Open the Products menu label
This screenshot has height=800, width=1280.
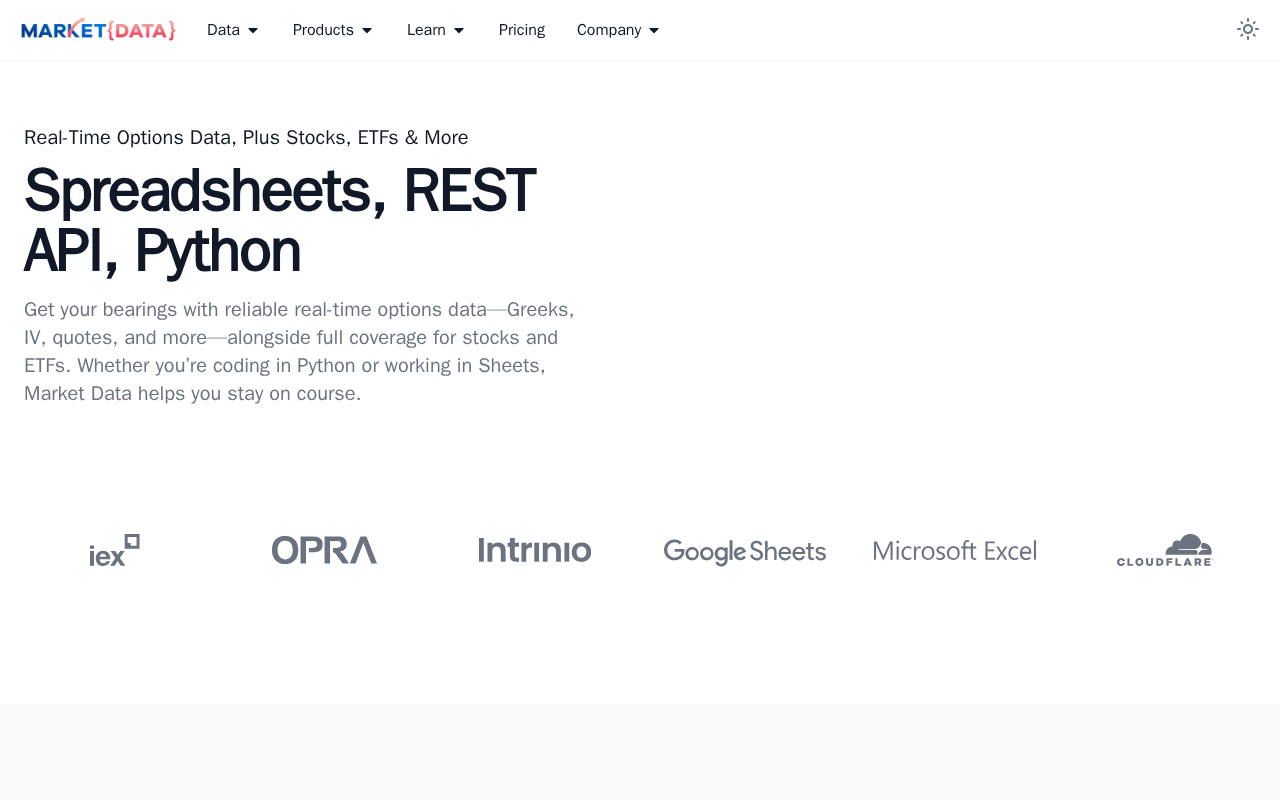(x=323, y=30)
